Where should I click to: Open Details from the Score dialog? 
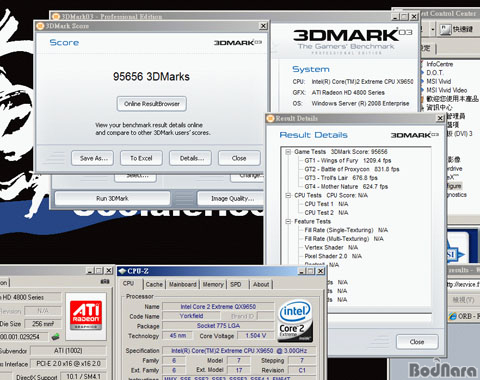click(x=190, y=158)
